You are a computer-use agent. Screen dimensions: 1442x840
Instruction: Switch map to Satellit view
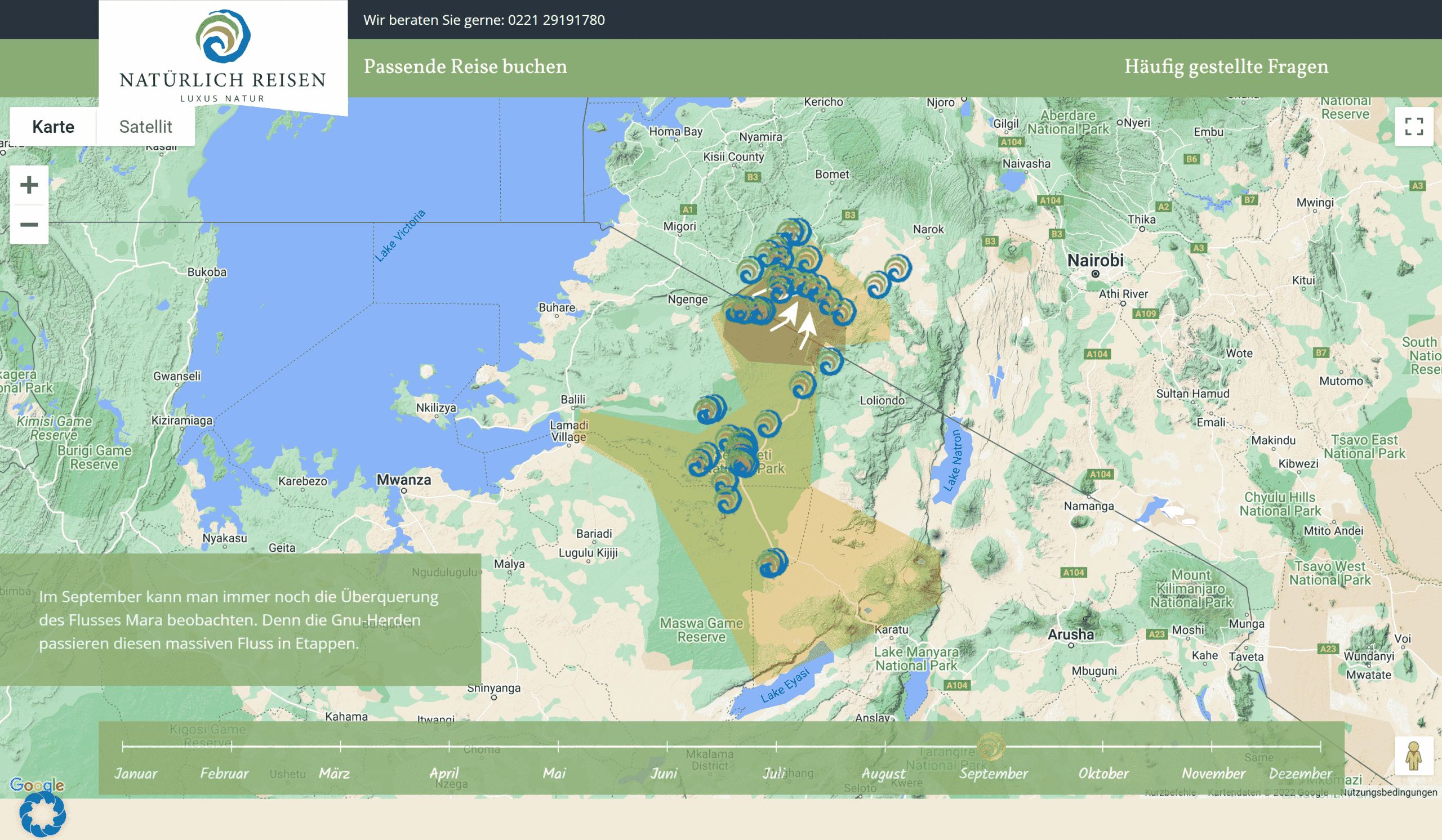[x=145, y=126]
